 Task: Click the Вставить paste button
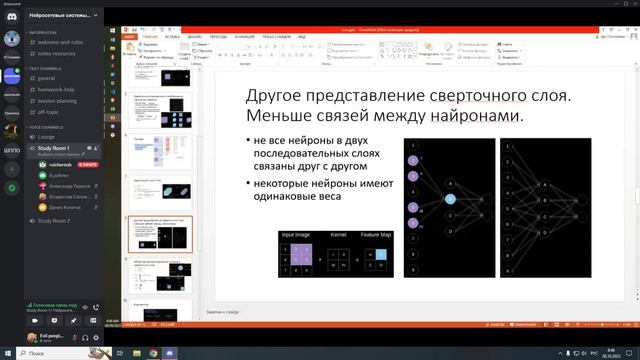[x=129, y=50]
